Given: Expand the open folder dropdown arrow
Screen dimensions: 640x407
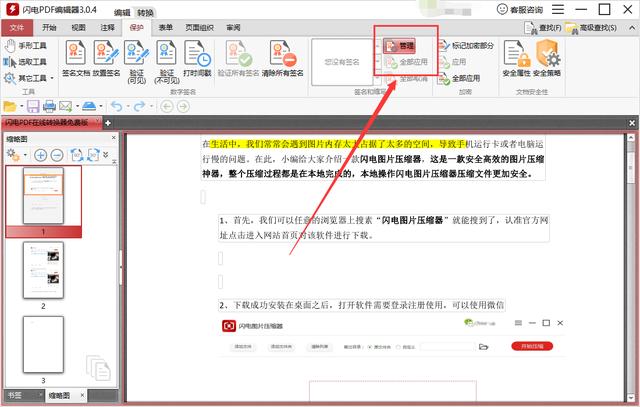Looking at the screenshot, I should [x=21, y=107].
